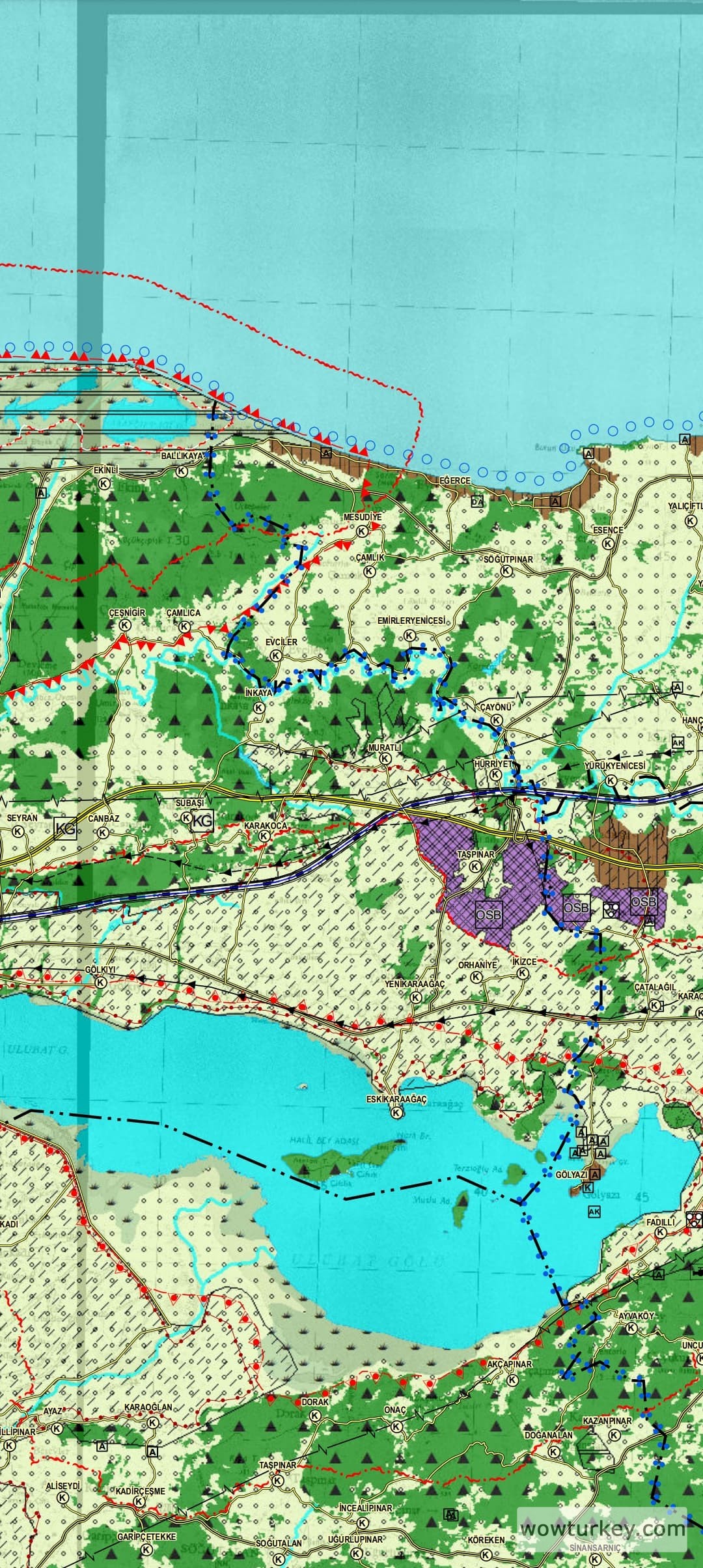Click the KG box beside SUBAŞI marker
The height and width of the screenshot is (1568, 703).
[x=202, y=822]
